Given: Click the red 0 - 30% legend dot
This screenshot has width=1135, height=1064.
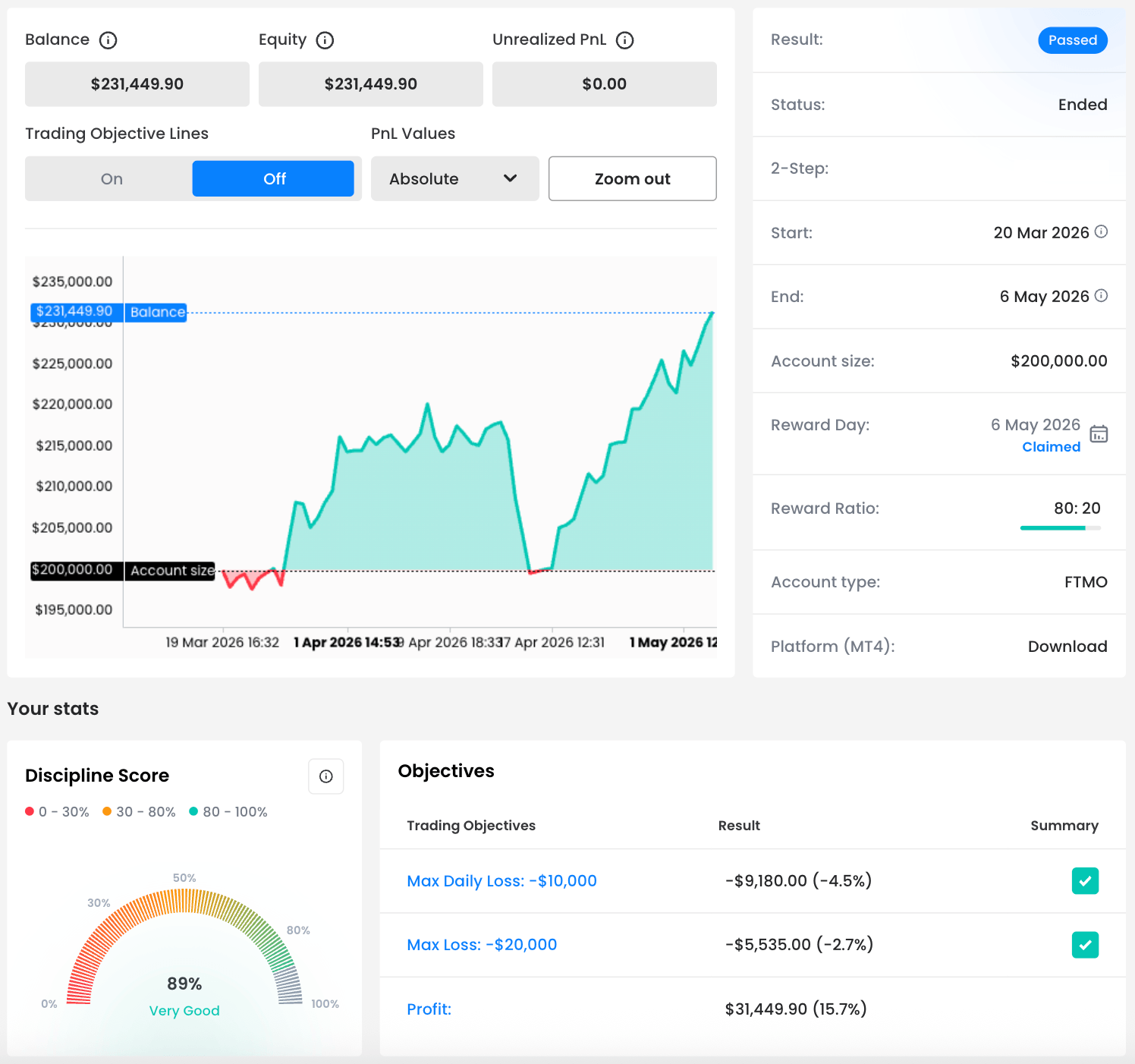Looking at the screenshot, I should [30, 811].
